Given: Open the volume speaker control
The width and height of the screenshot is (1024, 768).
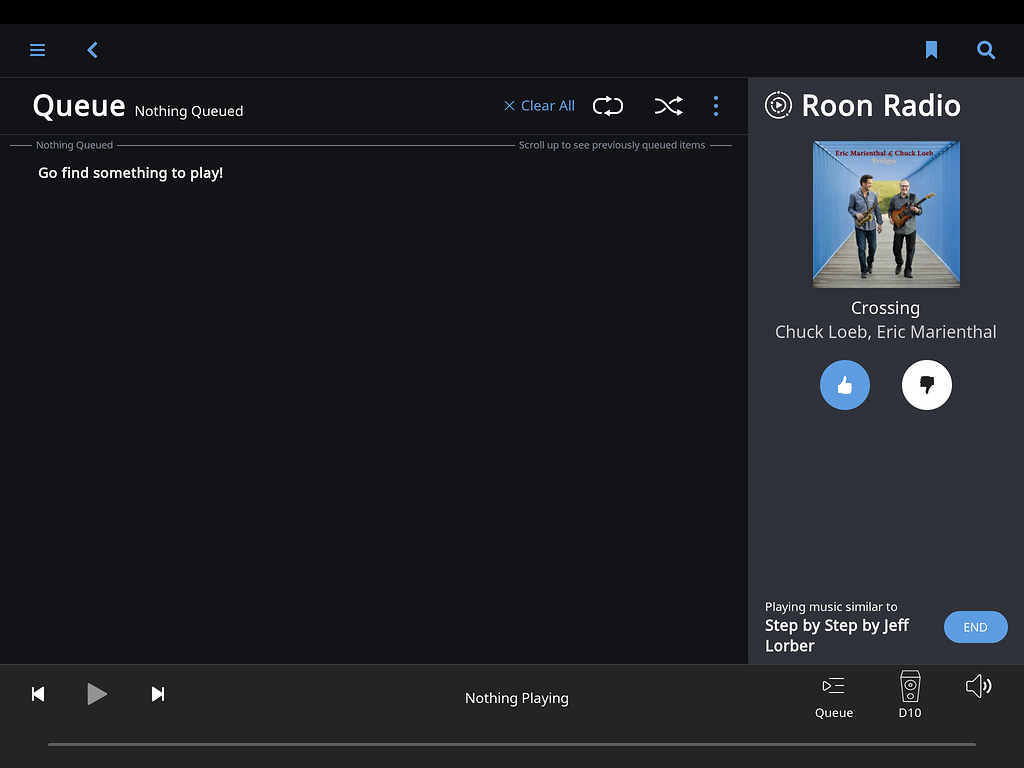Looking at the screenshot, I should click(x=978, y=686).
